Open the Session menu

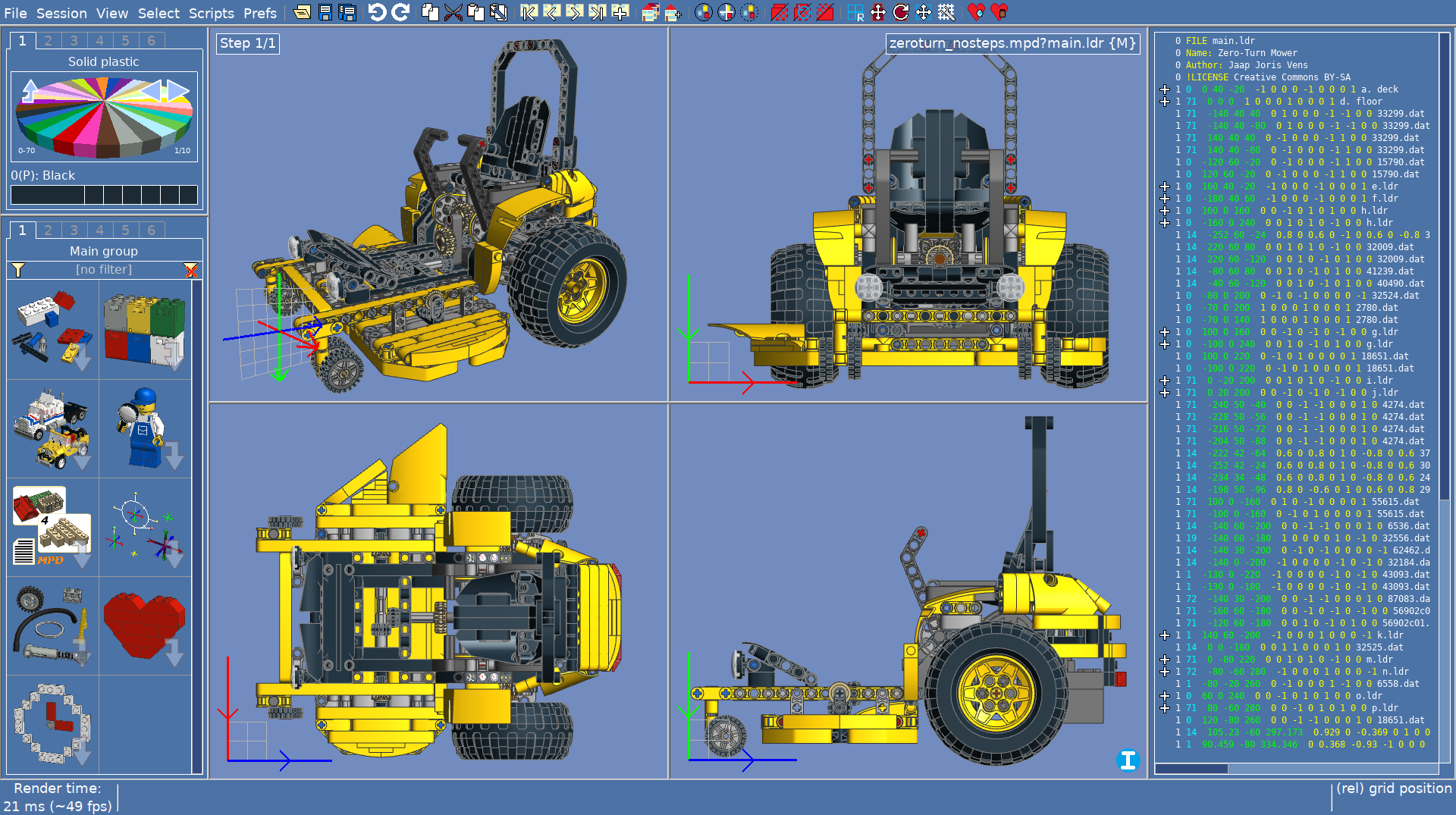tap(61, 13)
